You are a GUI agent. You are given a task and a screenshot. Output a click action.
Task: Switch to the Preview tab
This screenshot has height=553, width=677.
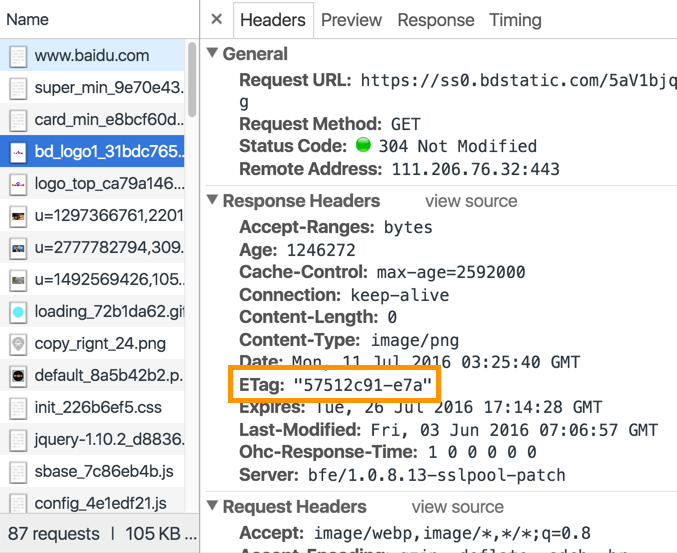(351, 20)
